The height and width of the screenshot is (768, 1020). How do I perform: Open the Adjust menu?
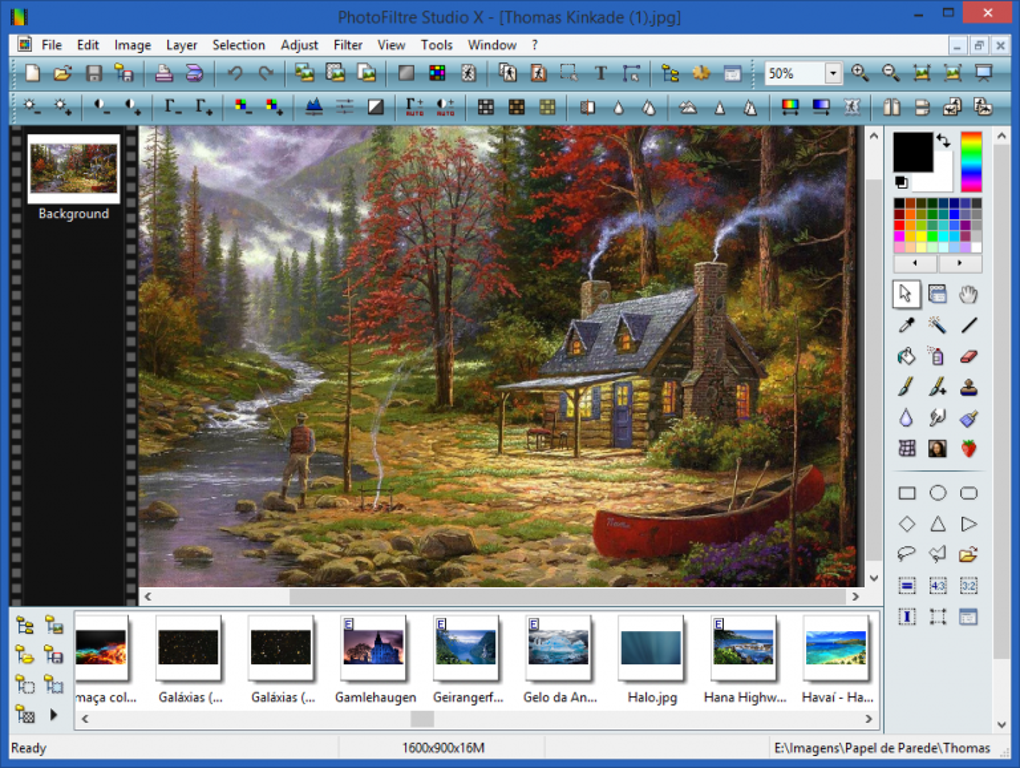click(298, 45)
